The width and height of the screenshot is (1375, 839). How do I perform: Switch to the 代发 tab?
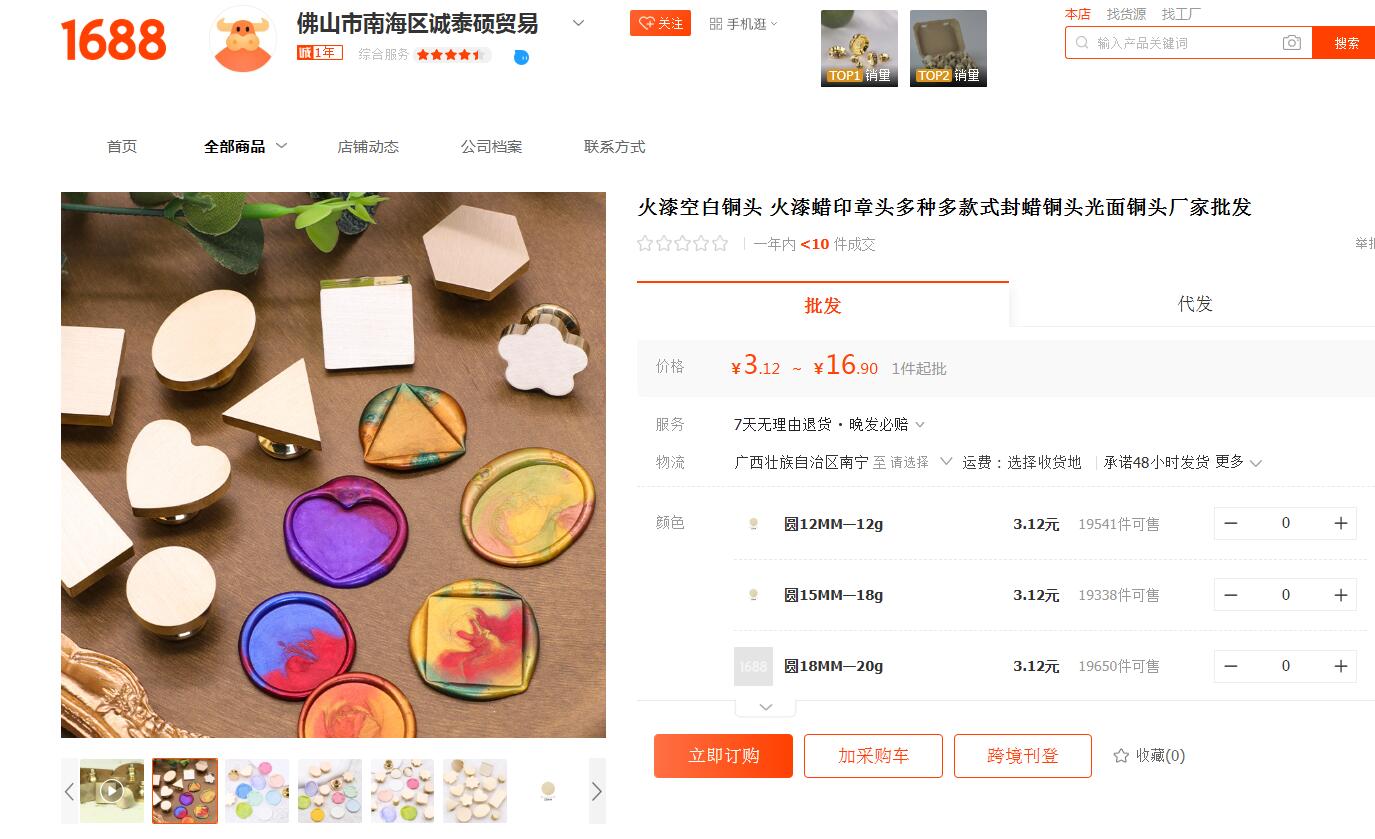coord(1194,304)
